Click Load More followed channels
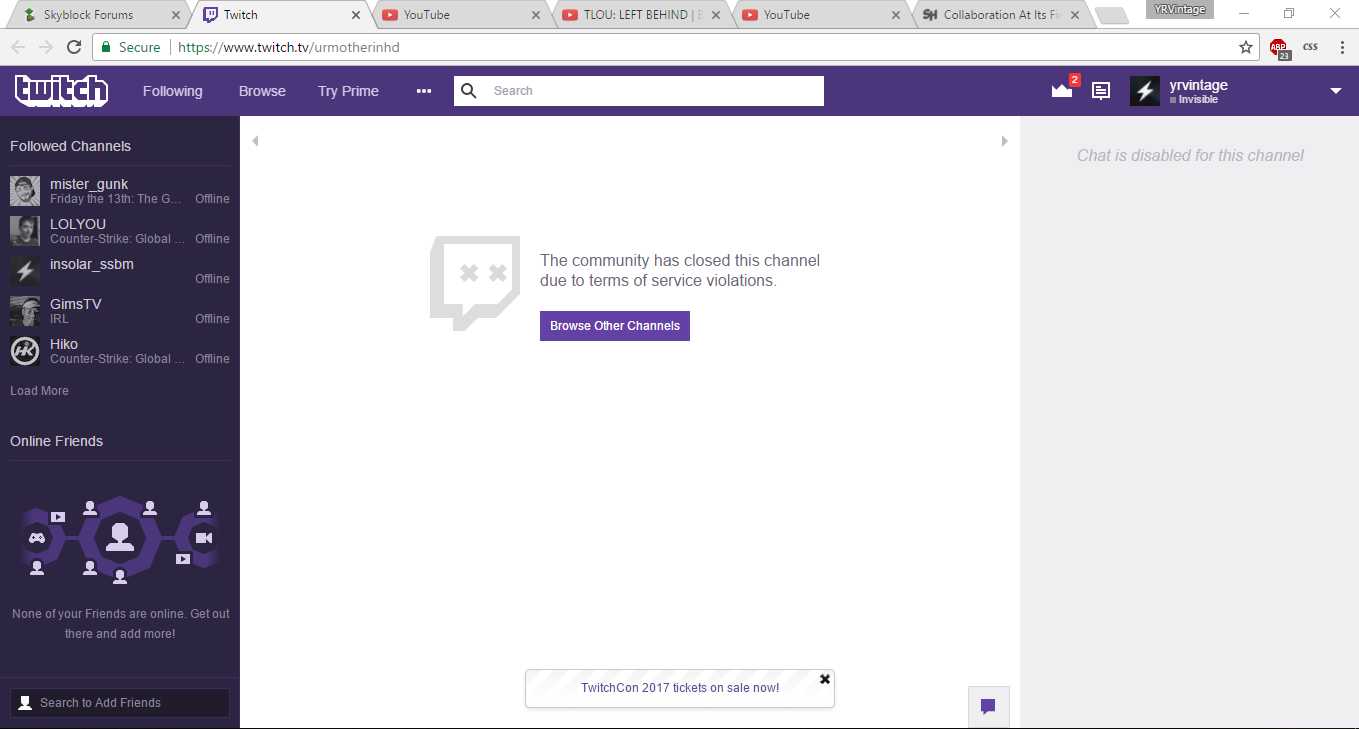This screenshot has height=729, width=1359. pyautogui.click(x=39, y=391)
